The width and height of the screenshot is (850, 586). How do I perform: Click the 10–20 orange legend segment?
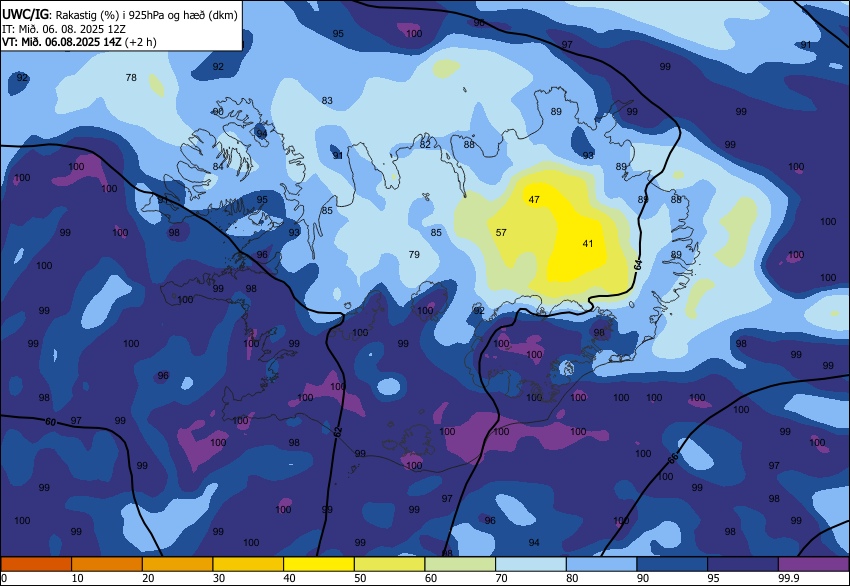pyautogui.click(x=107, y=564)
